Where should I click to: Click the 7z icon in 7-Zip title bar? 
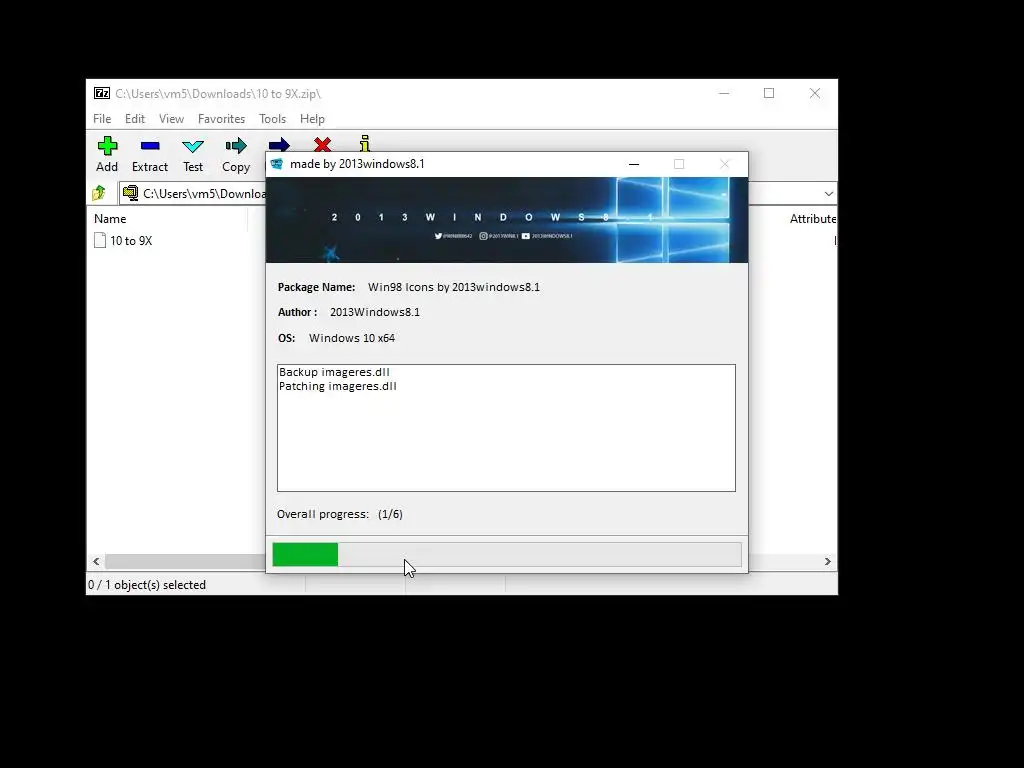point(102,93)
